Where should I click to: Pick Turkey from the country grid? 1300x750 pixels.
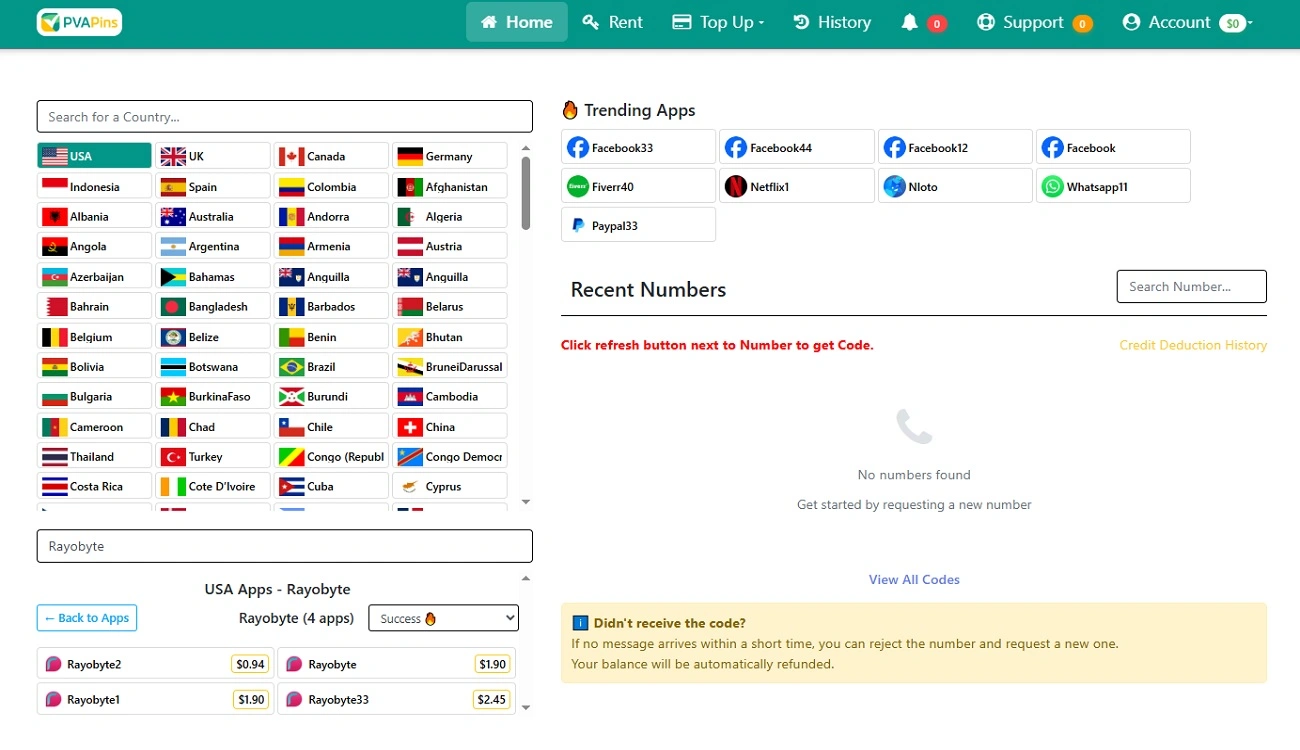point(212,457)
